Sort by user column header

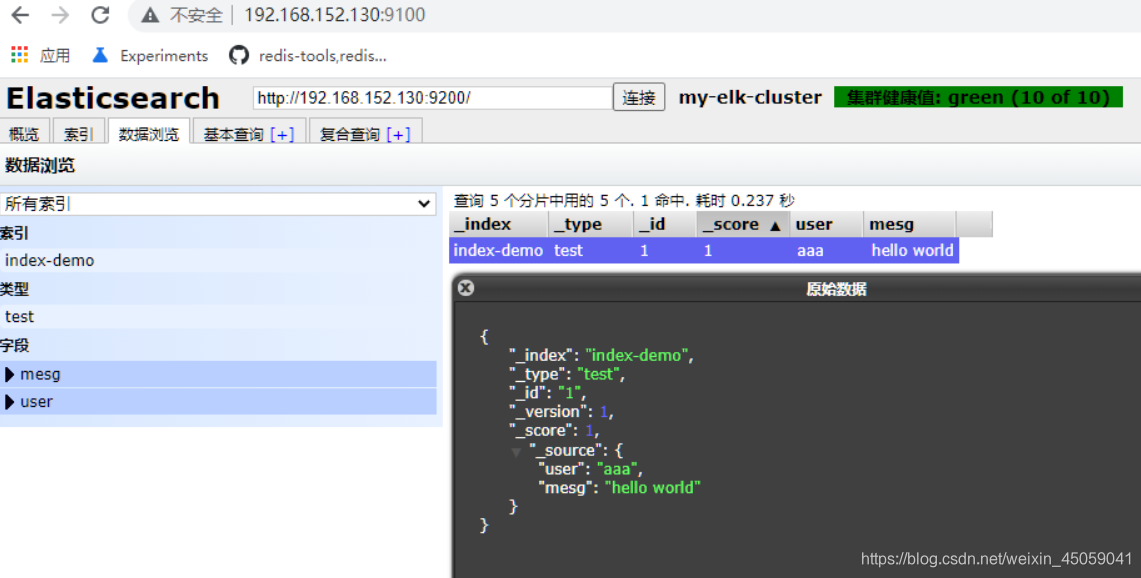[827, 224]
